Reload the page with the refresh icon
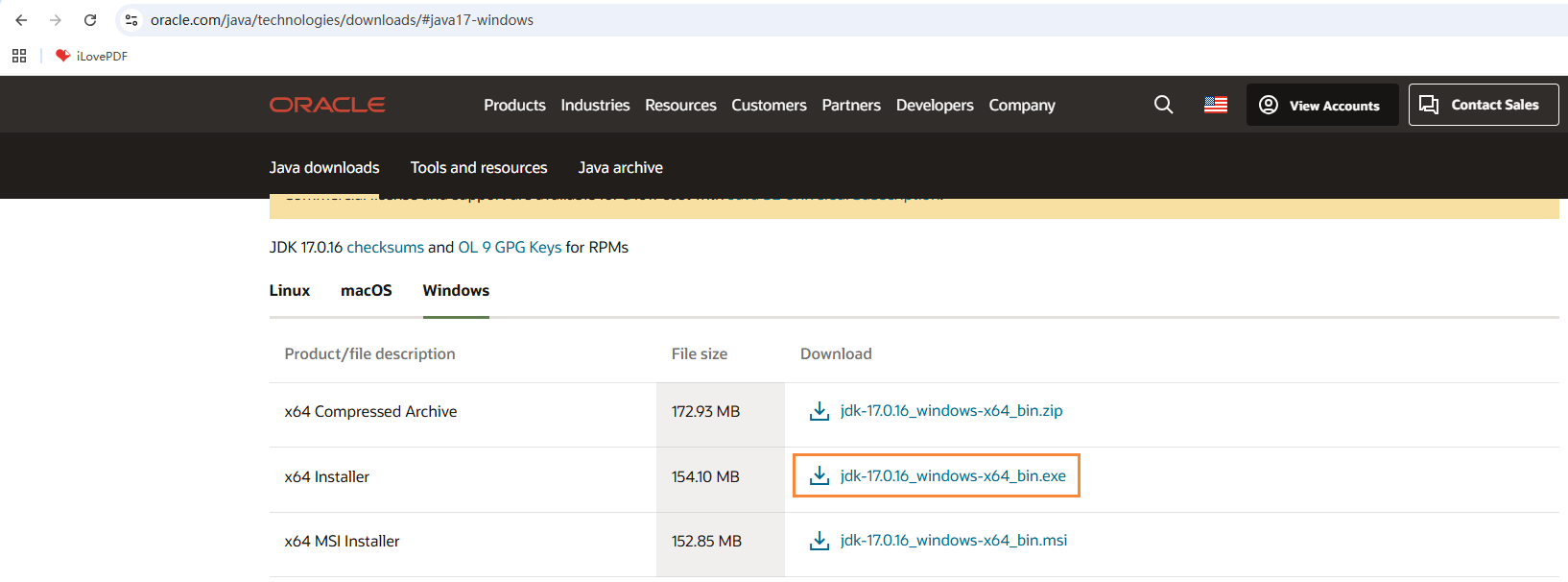Image resolution: width=1568 pixels, height=582 pixels. (x=90, y=20)
